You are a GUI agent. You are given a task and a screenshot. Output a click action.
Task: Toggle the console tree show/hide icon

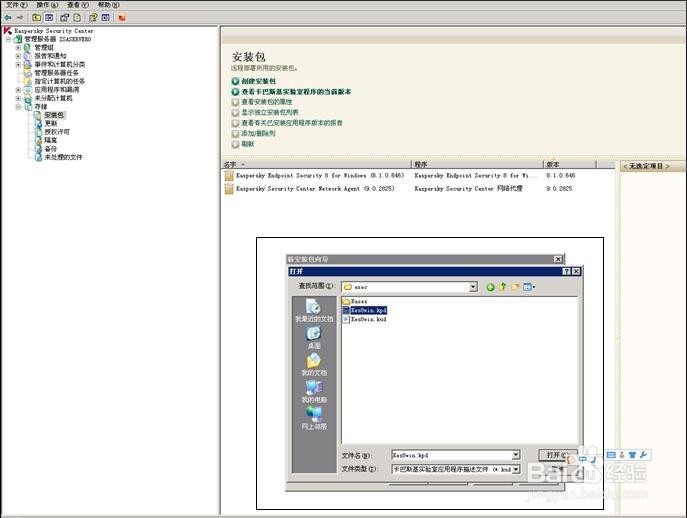[x=49, y=18]
